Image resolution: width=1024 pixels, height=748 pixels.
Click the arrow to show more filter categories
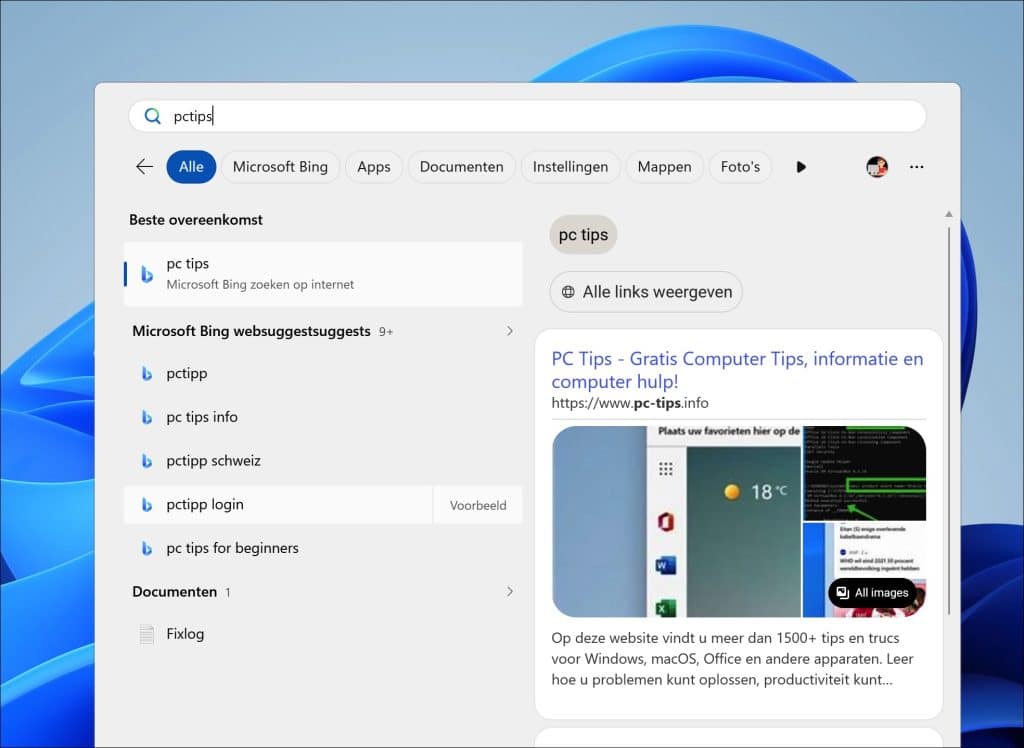801,167
